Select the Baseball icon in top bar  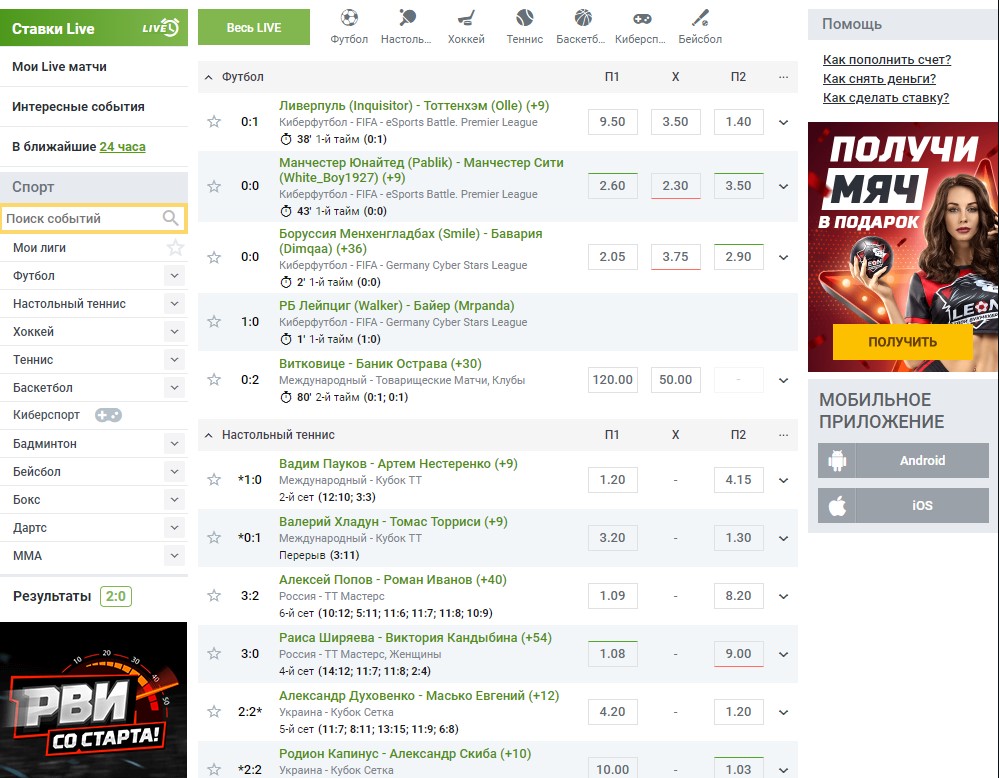701,18
